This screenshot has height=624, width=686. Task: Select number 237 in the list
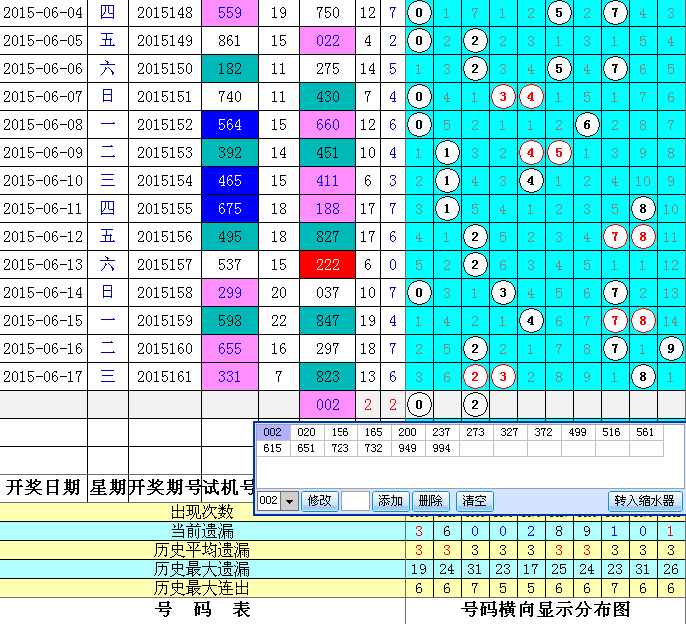442,432
